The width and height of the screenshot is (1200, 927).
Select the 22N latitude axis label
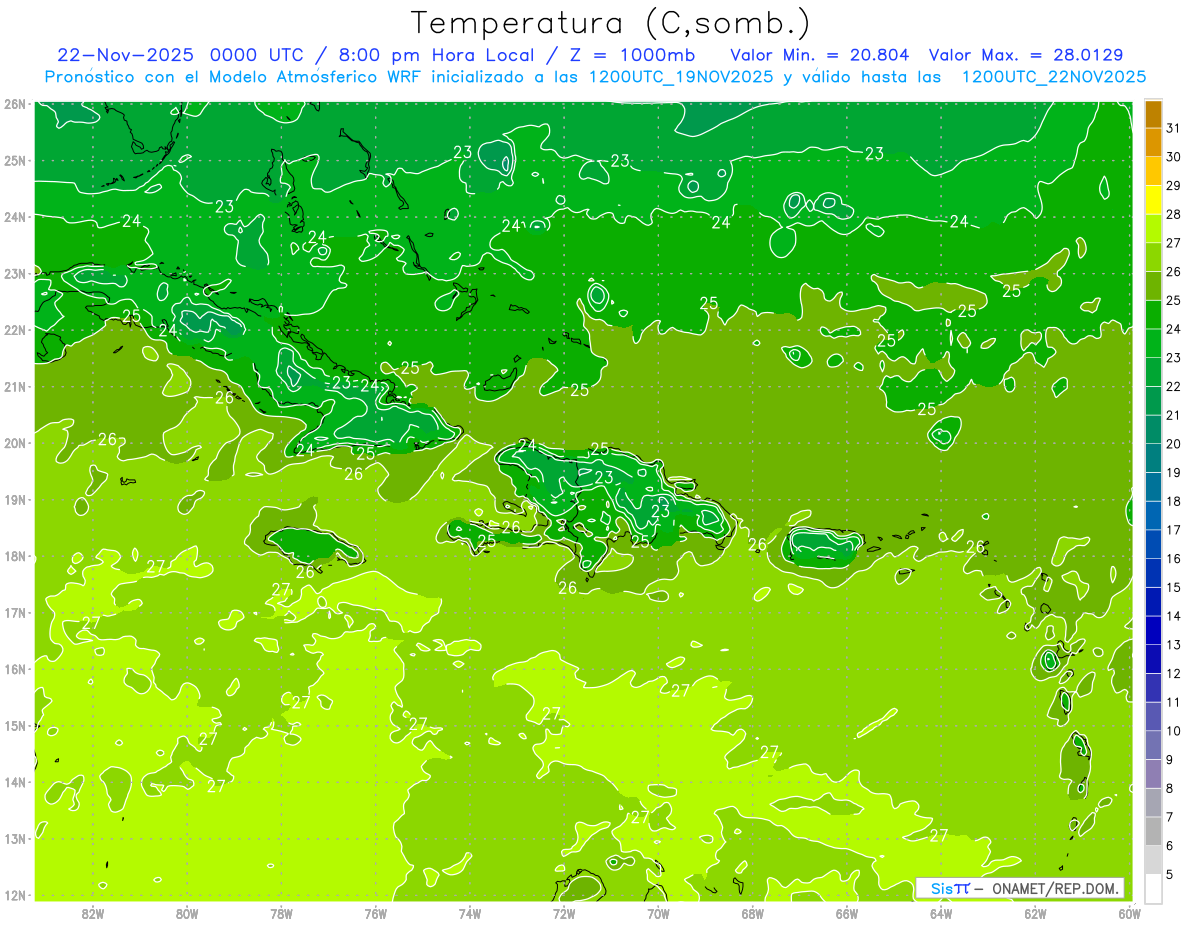click(x=15, y=330)
